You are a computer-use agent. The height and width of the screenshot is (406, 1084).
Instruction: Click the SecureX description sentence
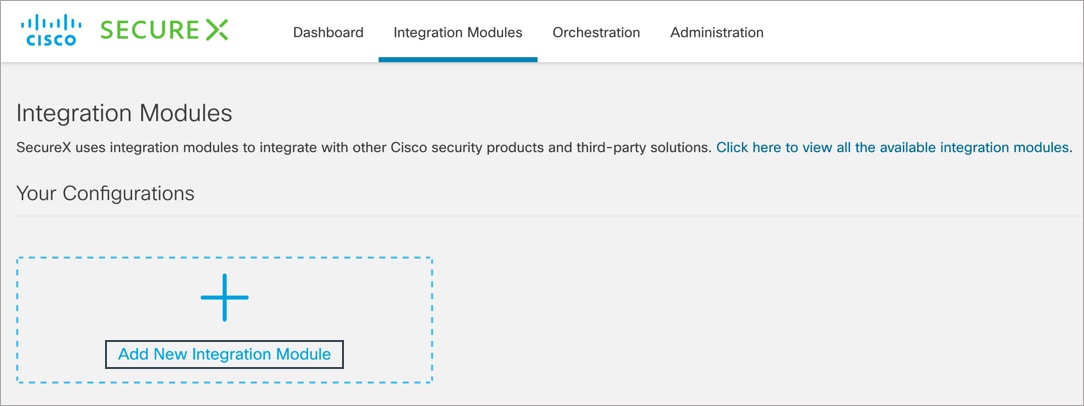pyautogui.click(x=364, y=147)
